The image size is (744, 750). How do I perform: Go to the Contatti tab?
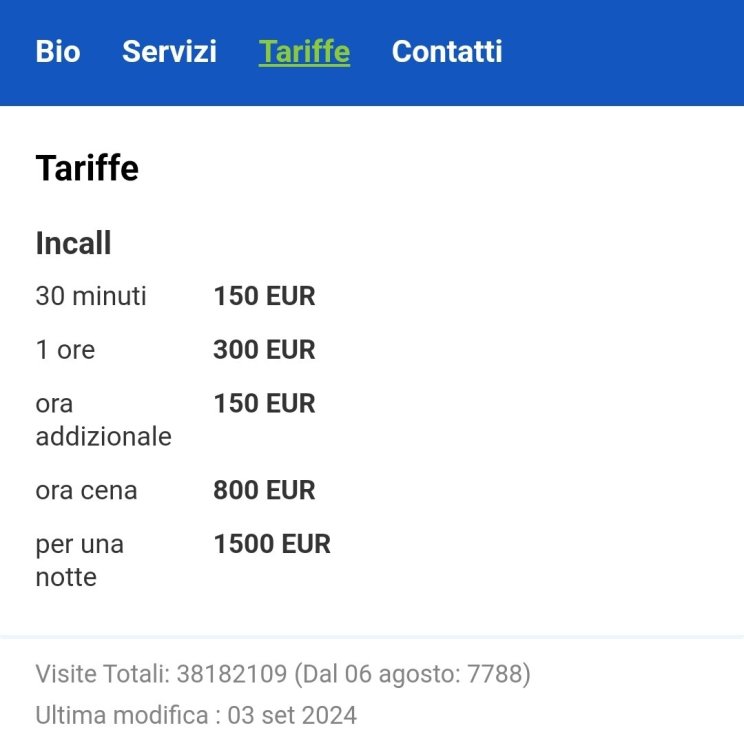[x=447, y=52]
